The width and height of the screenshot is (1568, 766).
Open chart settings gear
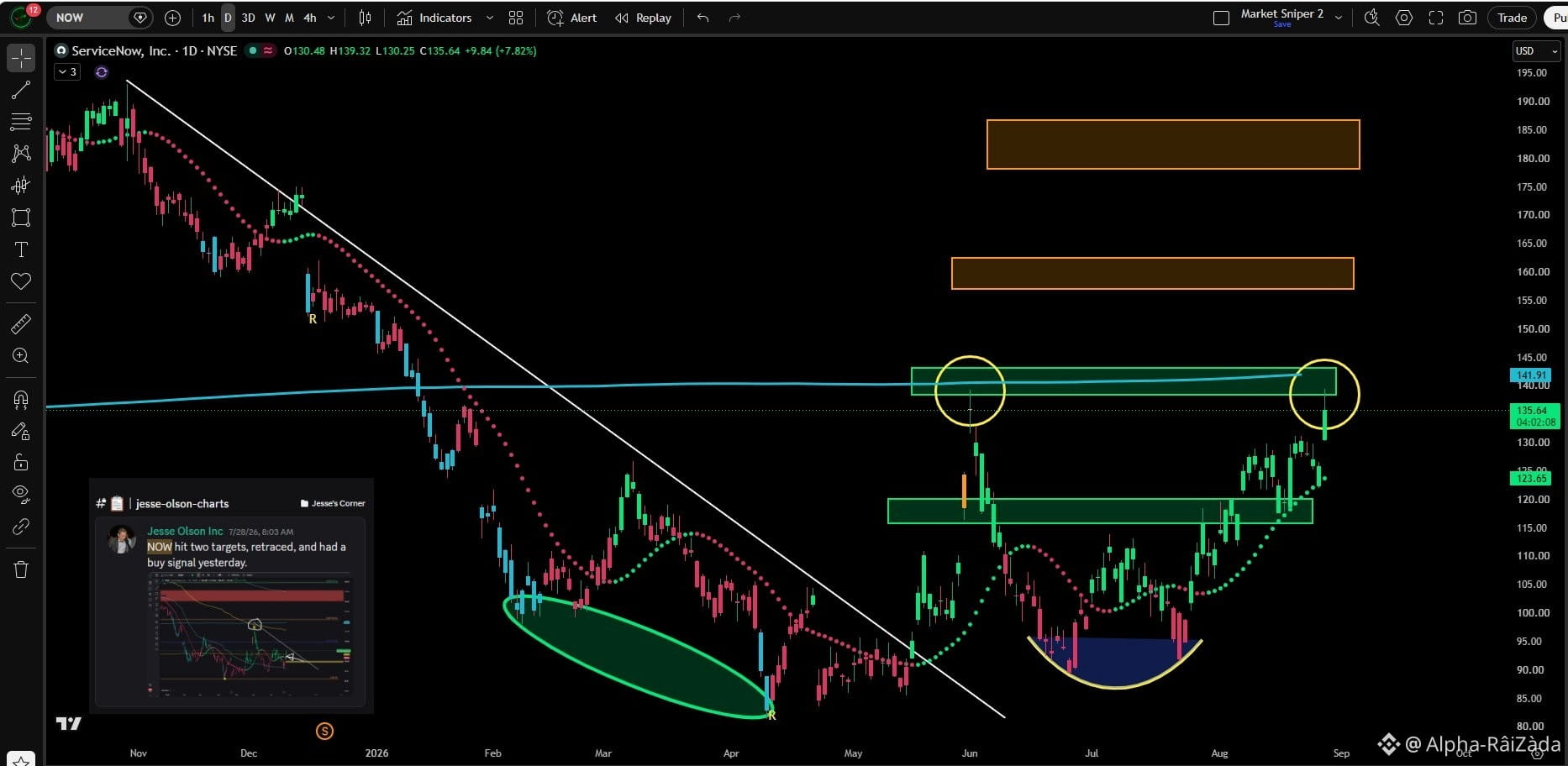1404,18
